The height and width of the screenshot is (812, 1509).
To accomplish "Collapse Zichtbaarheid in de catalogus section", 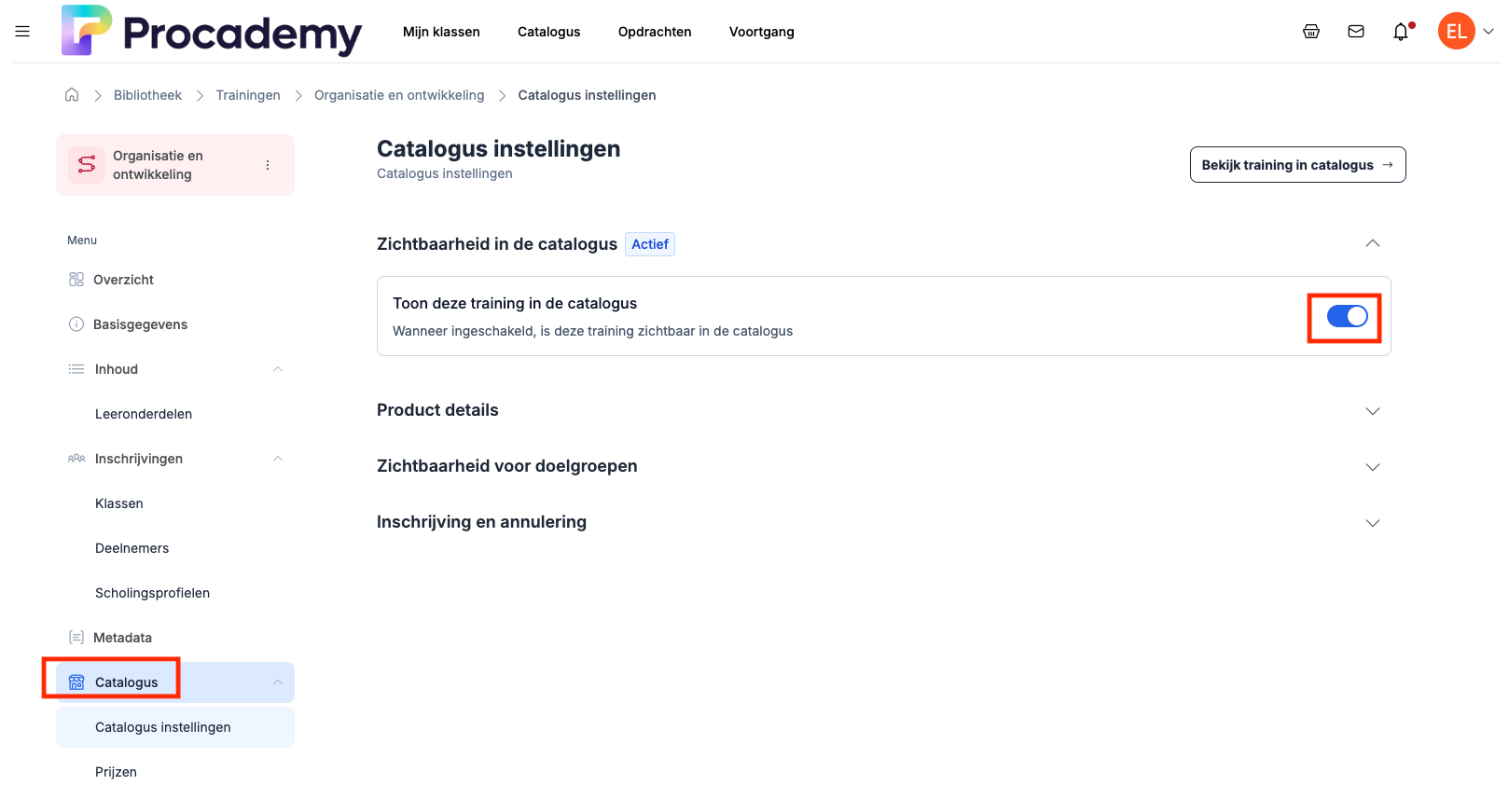I will (x=1372, y=243).
